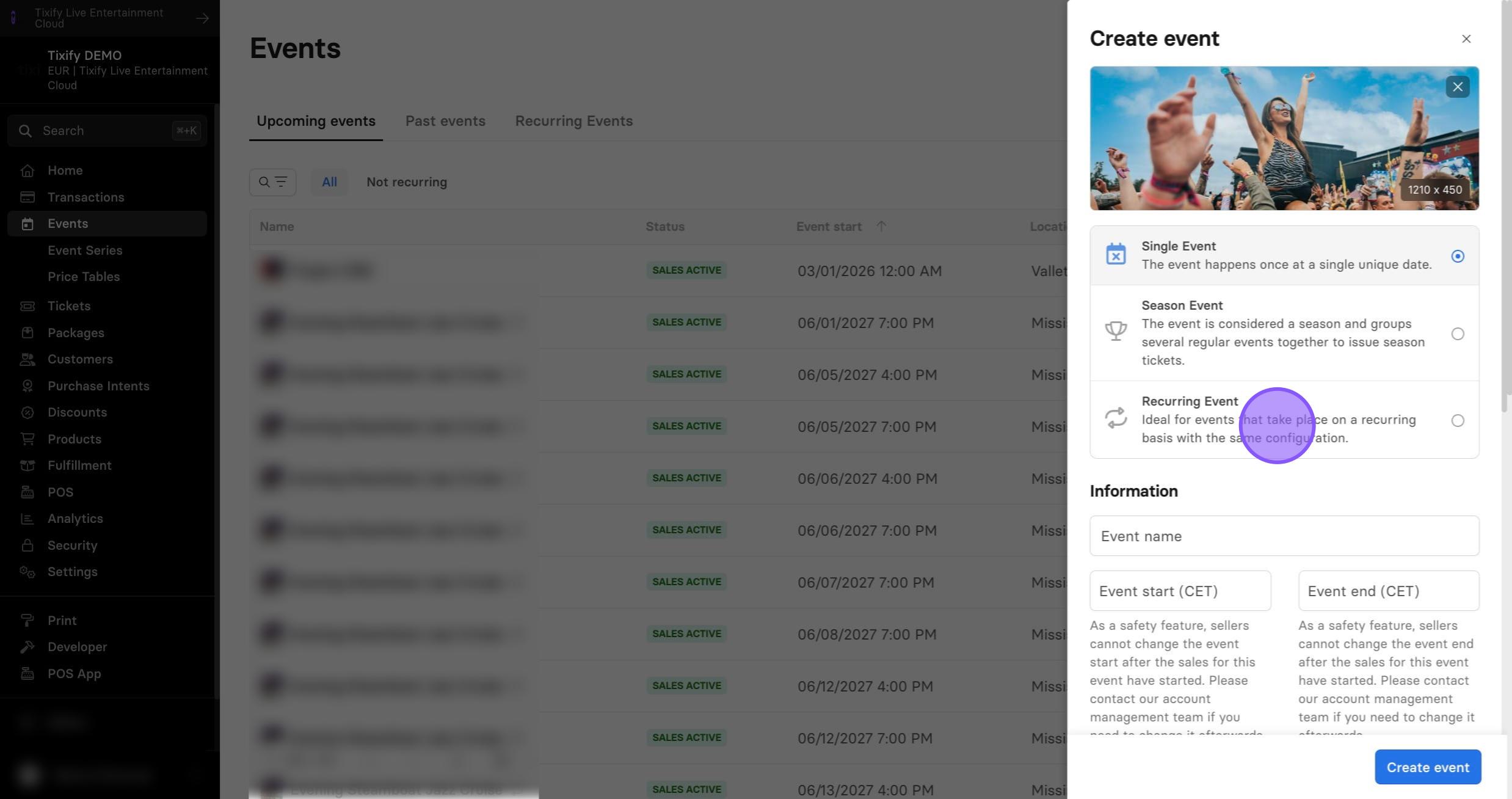1512x799 pixels.
Task: Sort by Event start arrow
Action: [x=881, y=226]
